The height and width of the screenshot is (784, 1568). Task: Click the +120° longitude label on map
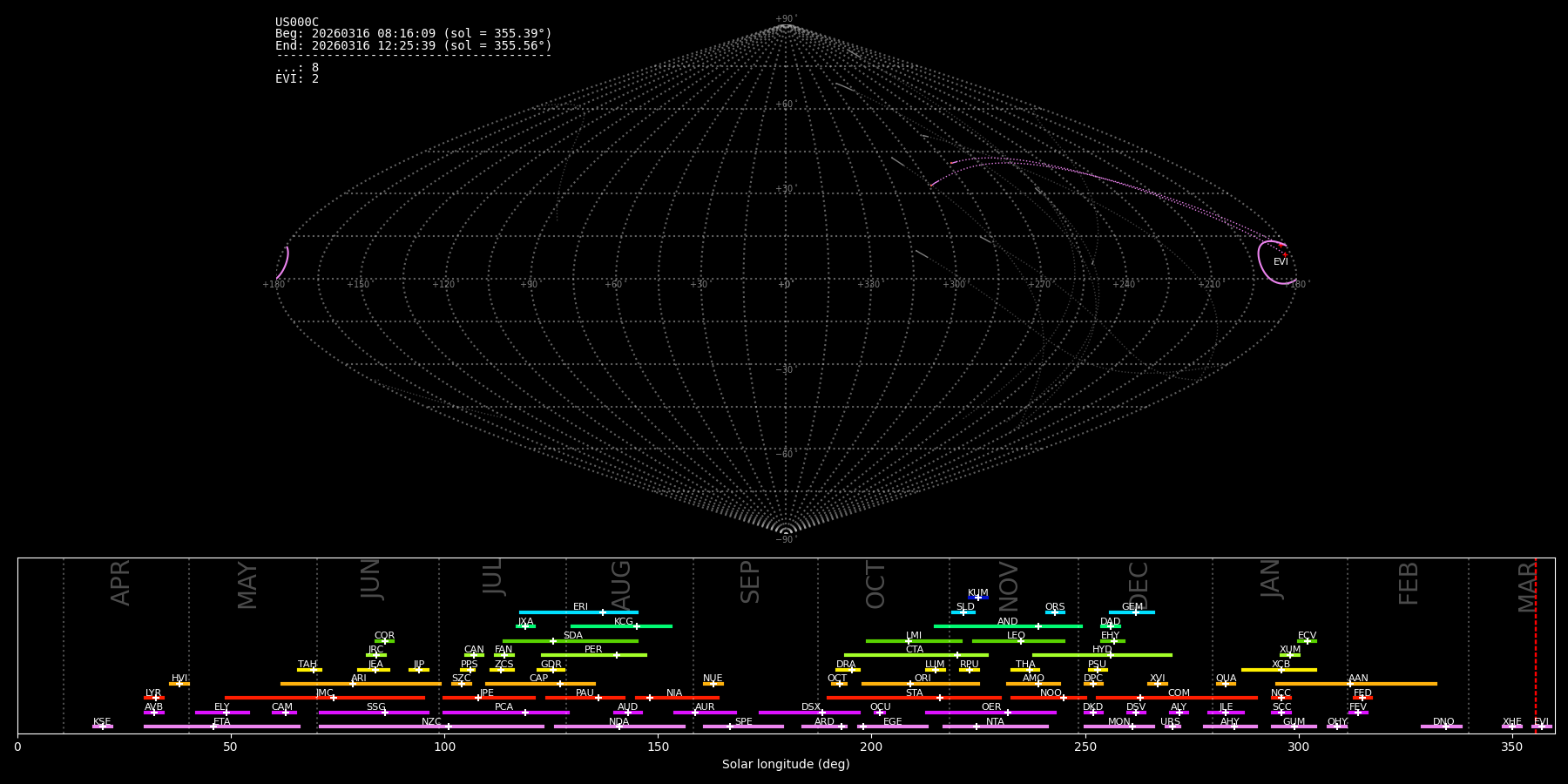tap(444, 284)
